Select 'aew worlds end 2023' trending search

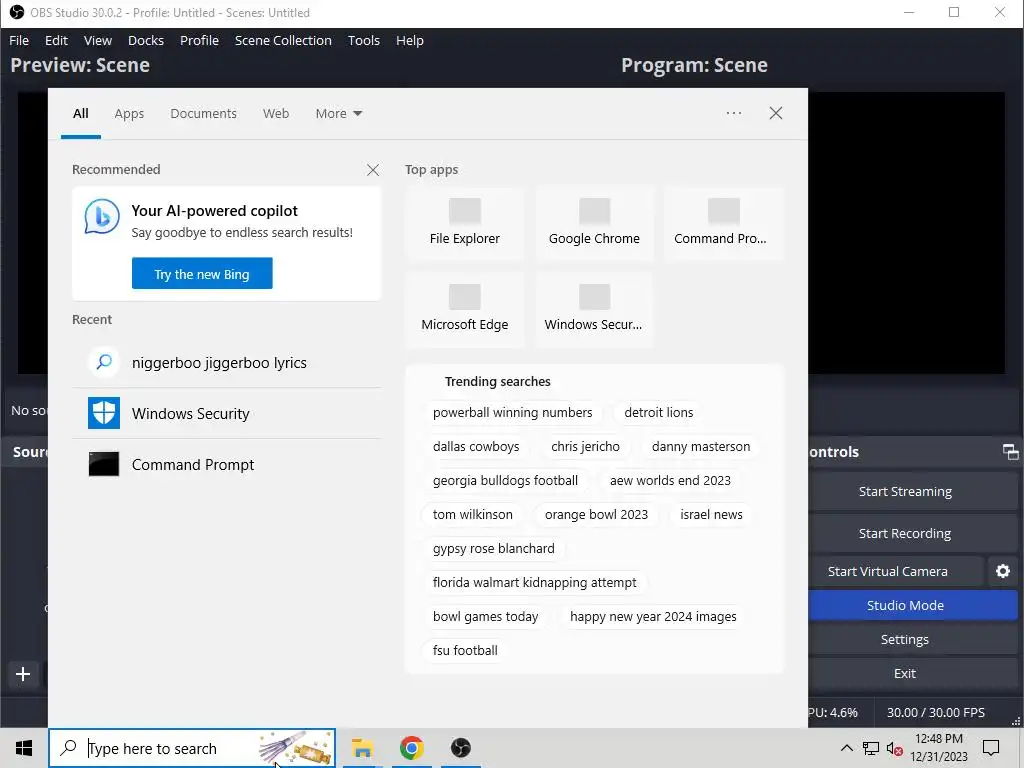coord(670,481)
